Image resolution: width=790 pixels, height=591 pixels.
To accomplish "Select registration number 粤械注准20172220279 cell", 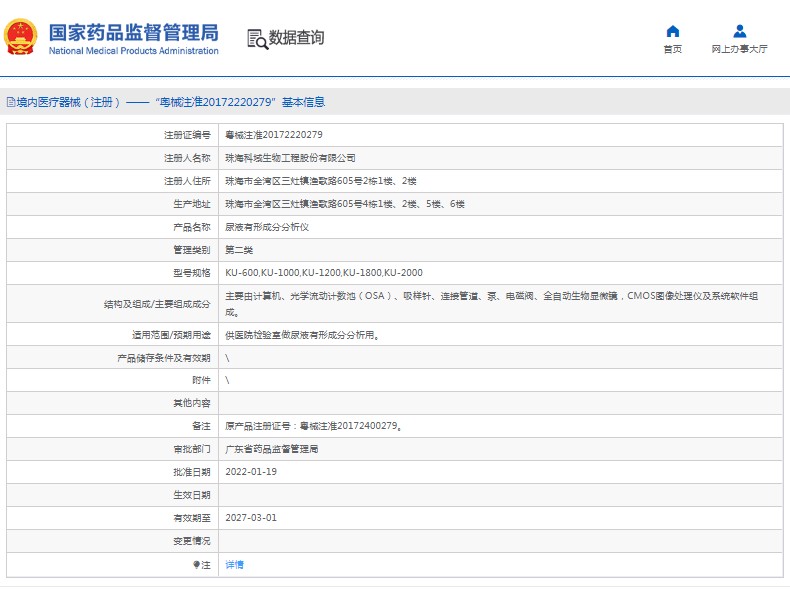I will tap(274, 135).
